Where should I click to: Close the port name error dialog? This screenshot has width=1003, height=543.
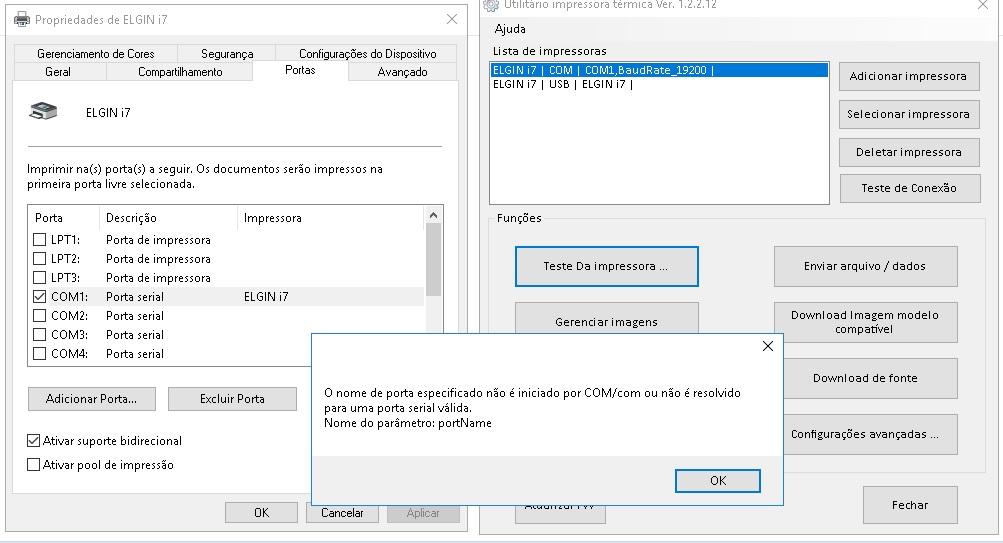pyautogui.click(x=768, y=346)
